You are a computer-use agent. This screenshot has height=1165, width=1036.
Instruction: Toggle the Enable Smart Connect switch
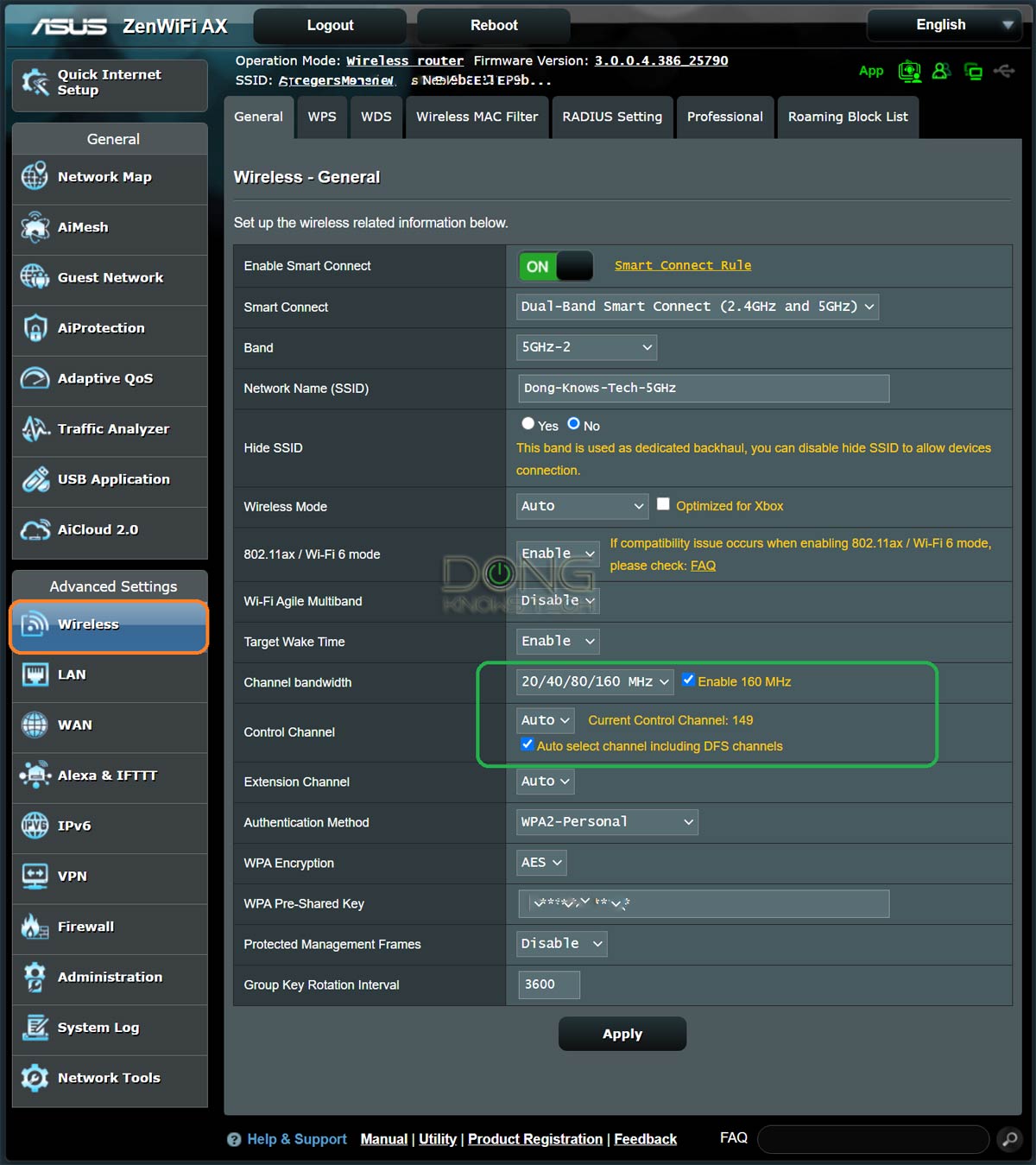click(x=555, y=266)
